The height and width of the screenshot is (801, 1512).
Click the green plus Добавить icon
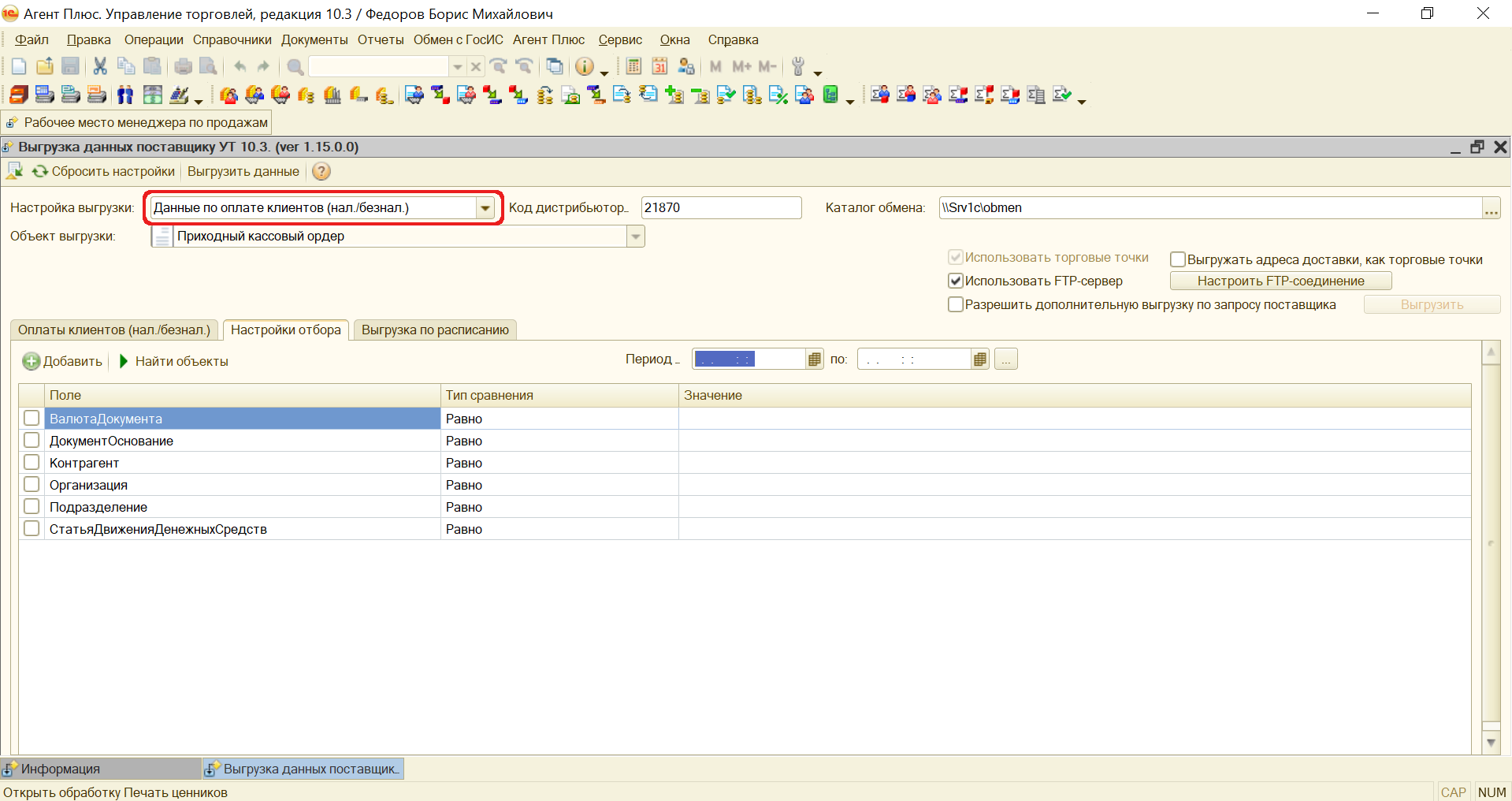point(32,361)
